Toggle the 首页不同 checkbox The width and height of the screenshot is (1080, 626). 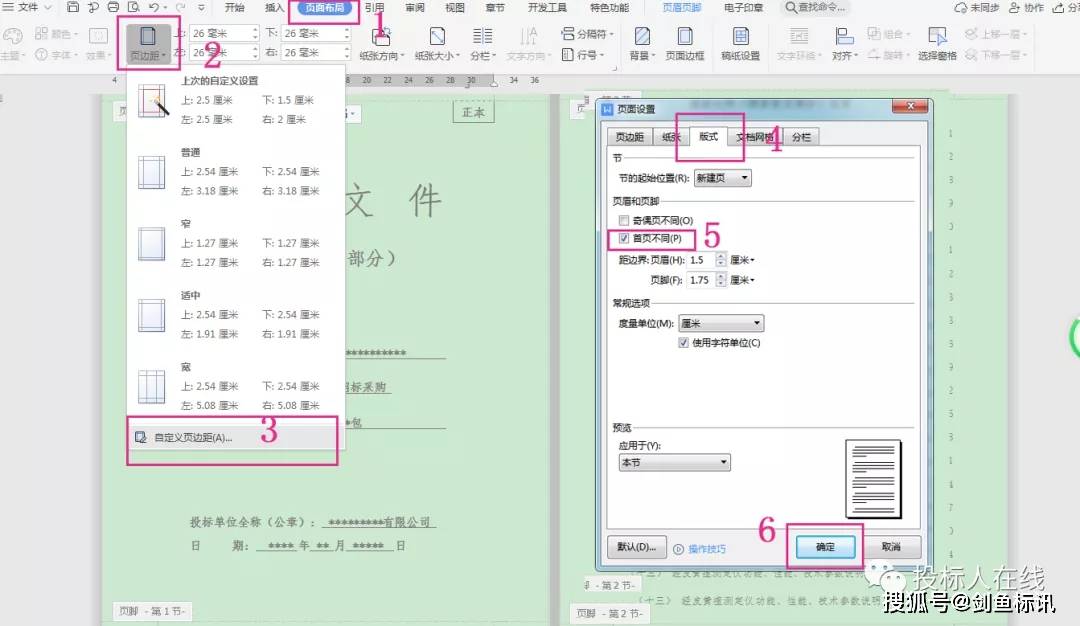point(624,238)
